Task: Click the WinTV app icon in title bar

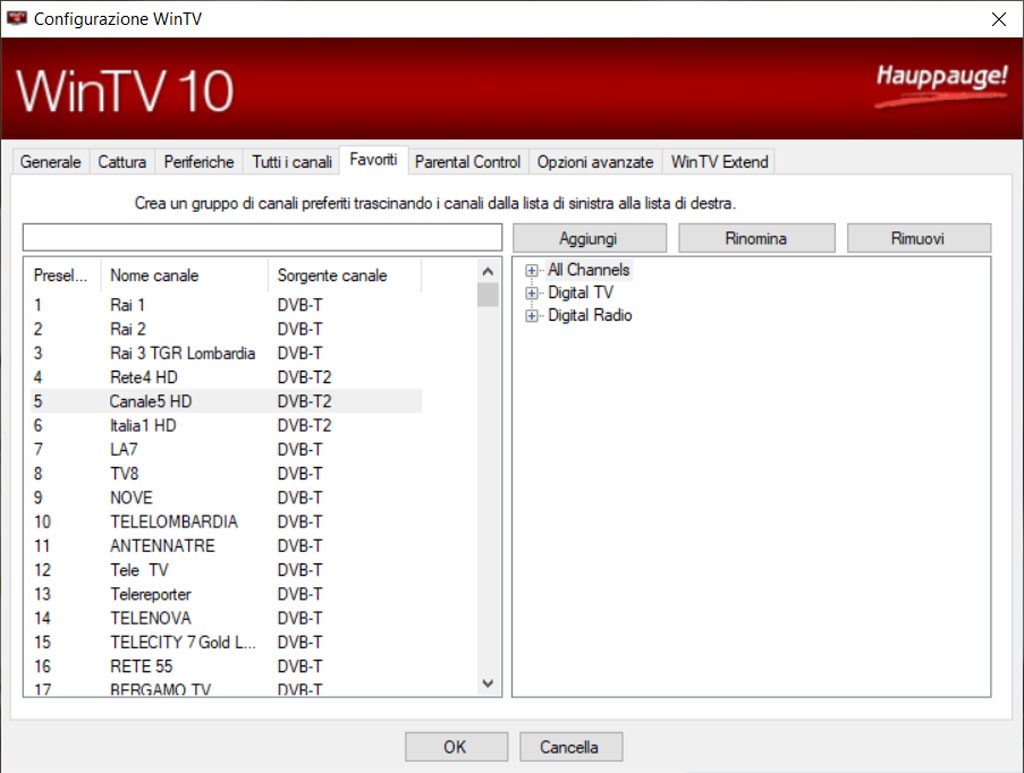Action: point(16,18)
